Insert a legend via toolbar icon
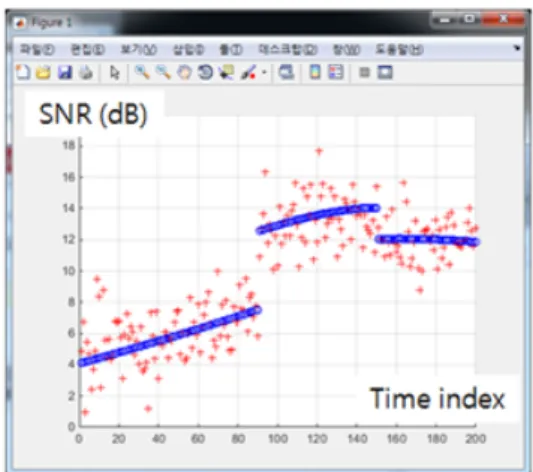 [x=336, y=72]
